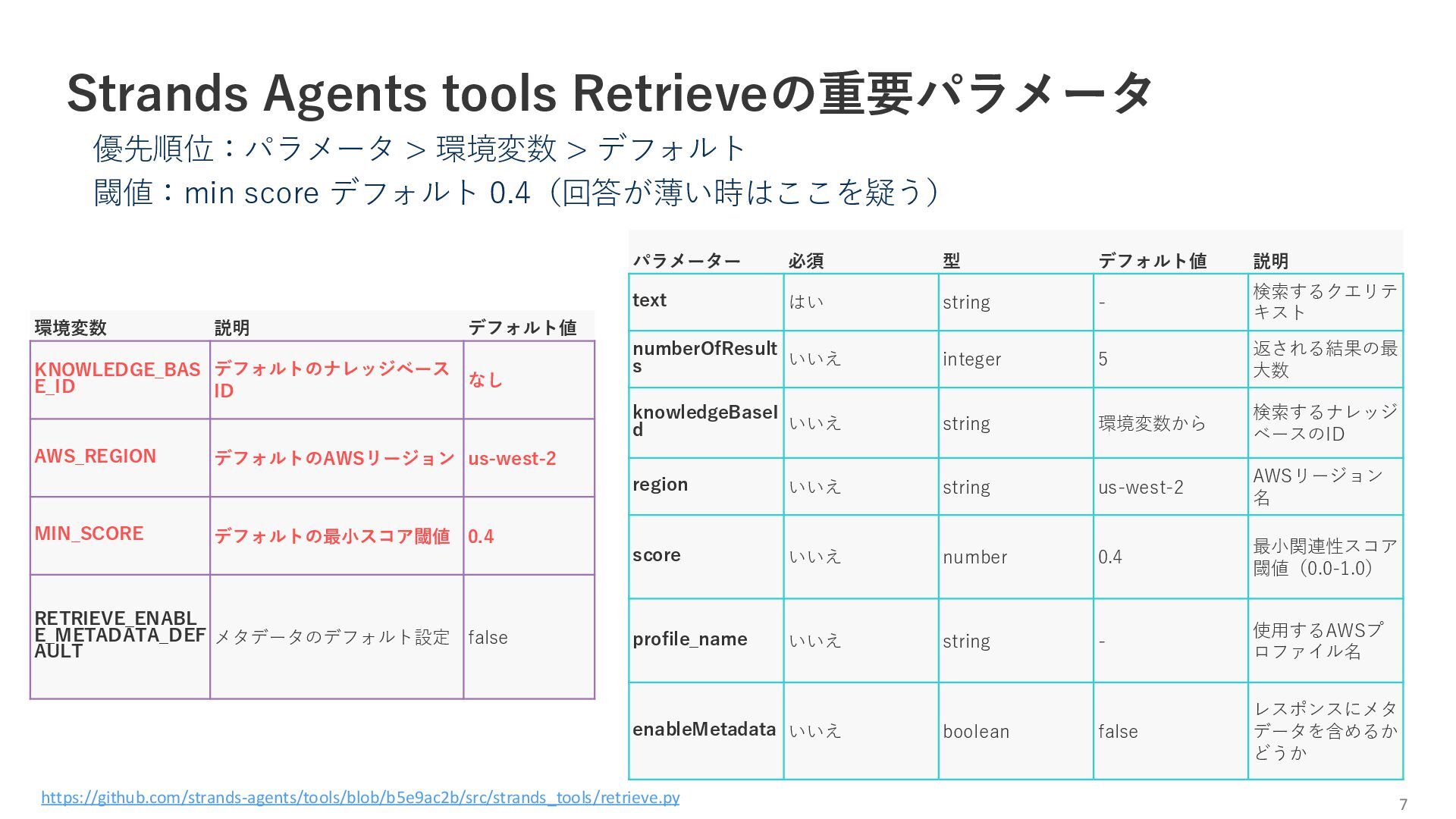Click the slide title about Retrieve parameters
This screenshot has height=819, width=1456.
click(x=609, y=94)
